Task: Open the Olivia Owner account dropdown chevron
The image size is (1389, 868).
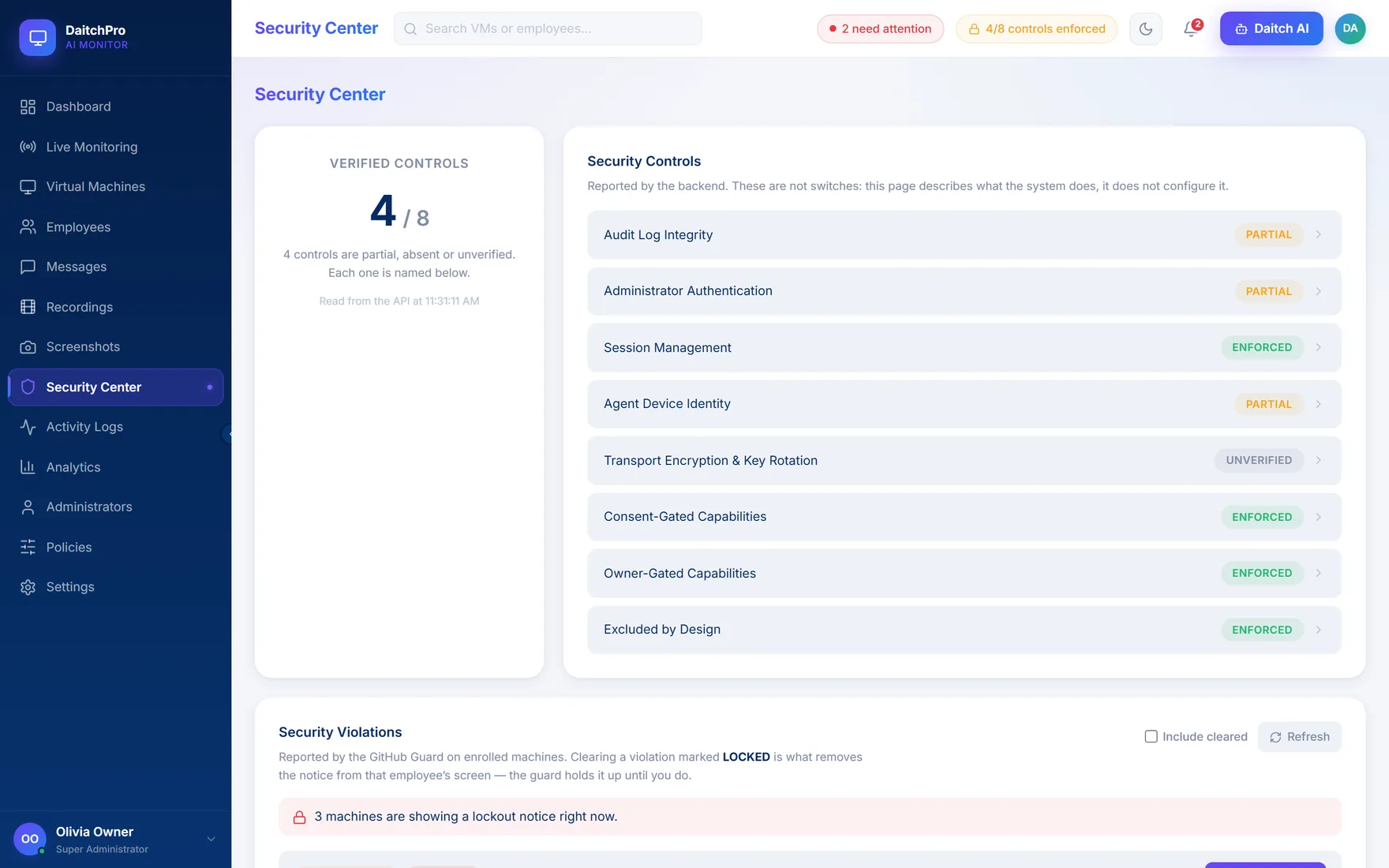Action: (211, 839)
